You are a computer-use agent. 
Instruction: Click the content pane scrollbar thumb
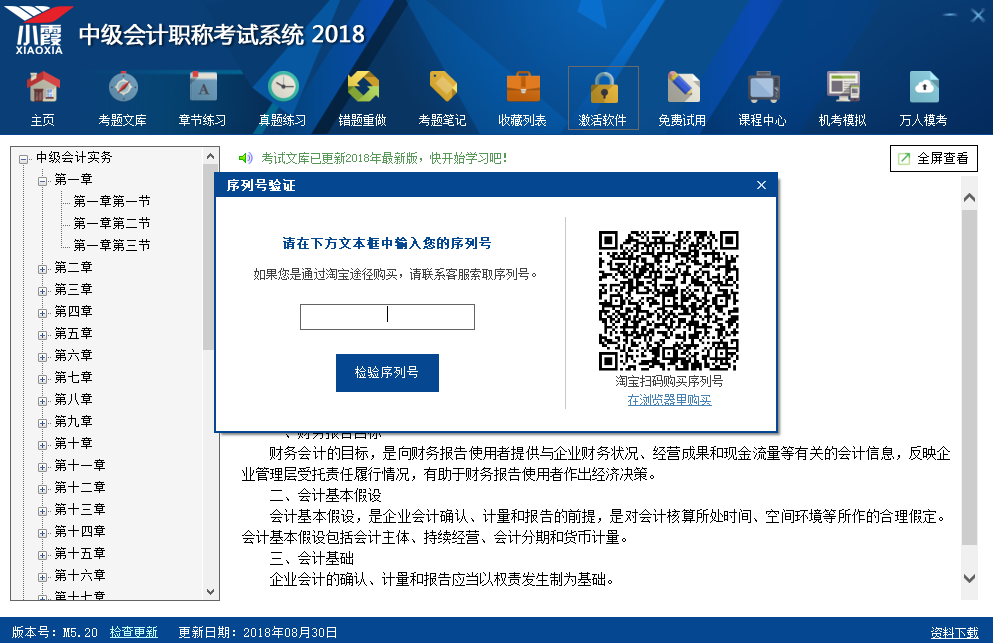coord(969,378)
